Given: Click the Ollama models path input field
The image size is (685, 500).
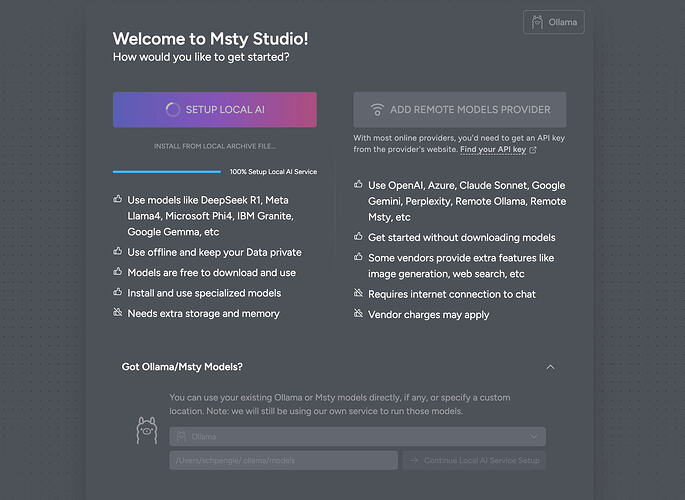Looking at the screenshot, I should pos(283,460).
